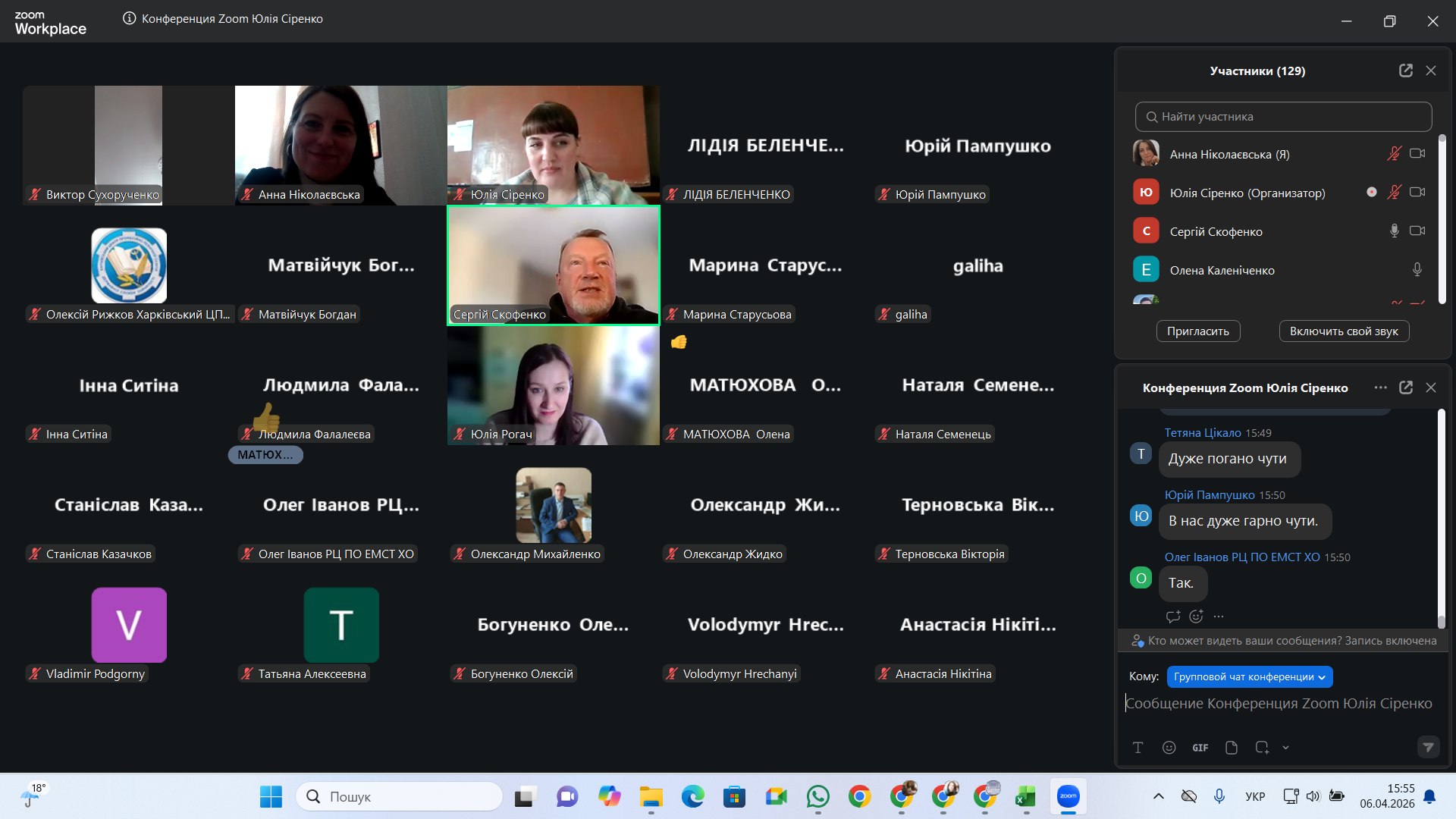Viewport: 1456px width, 819px height.
Task: Click the Включить свой звук button
Action: point(1343,331)
